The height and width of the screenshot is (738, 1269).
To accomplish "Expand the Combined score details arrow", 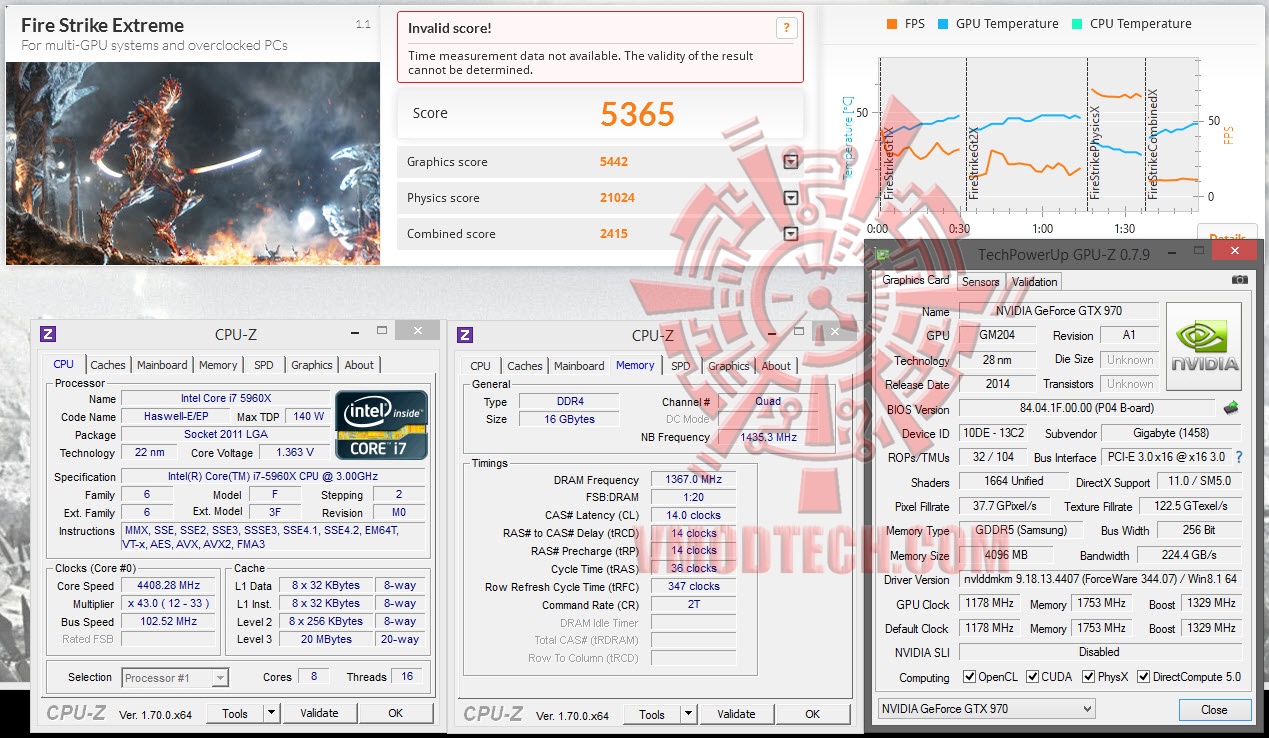I will (x=790, y=234).
